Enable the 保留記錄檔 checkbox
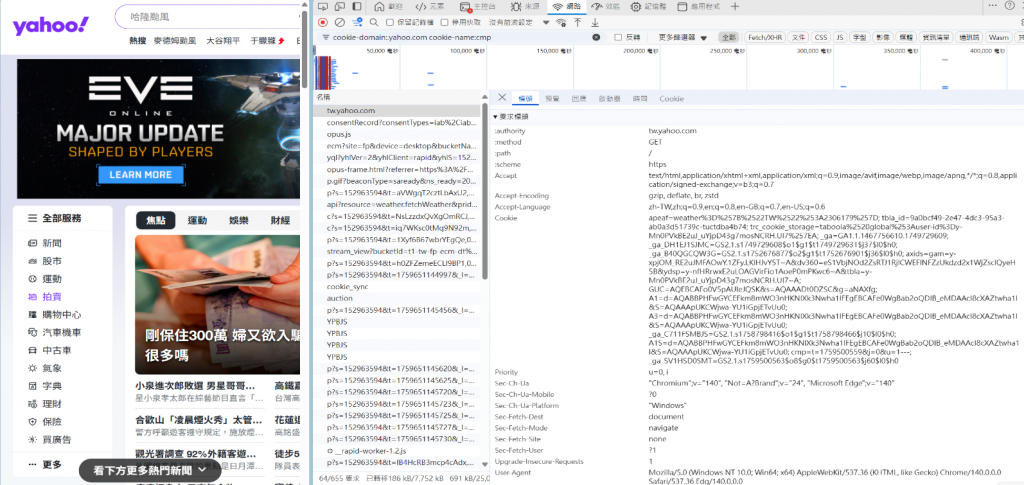Viewport: 1024px width, 485px height. [390, 22]
